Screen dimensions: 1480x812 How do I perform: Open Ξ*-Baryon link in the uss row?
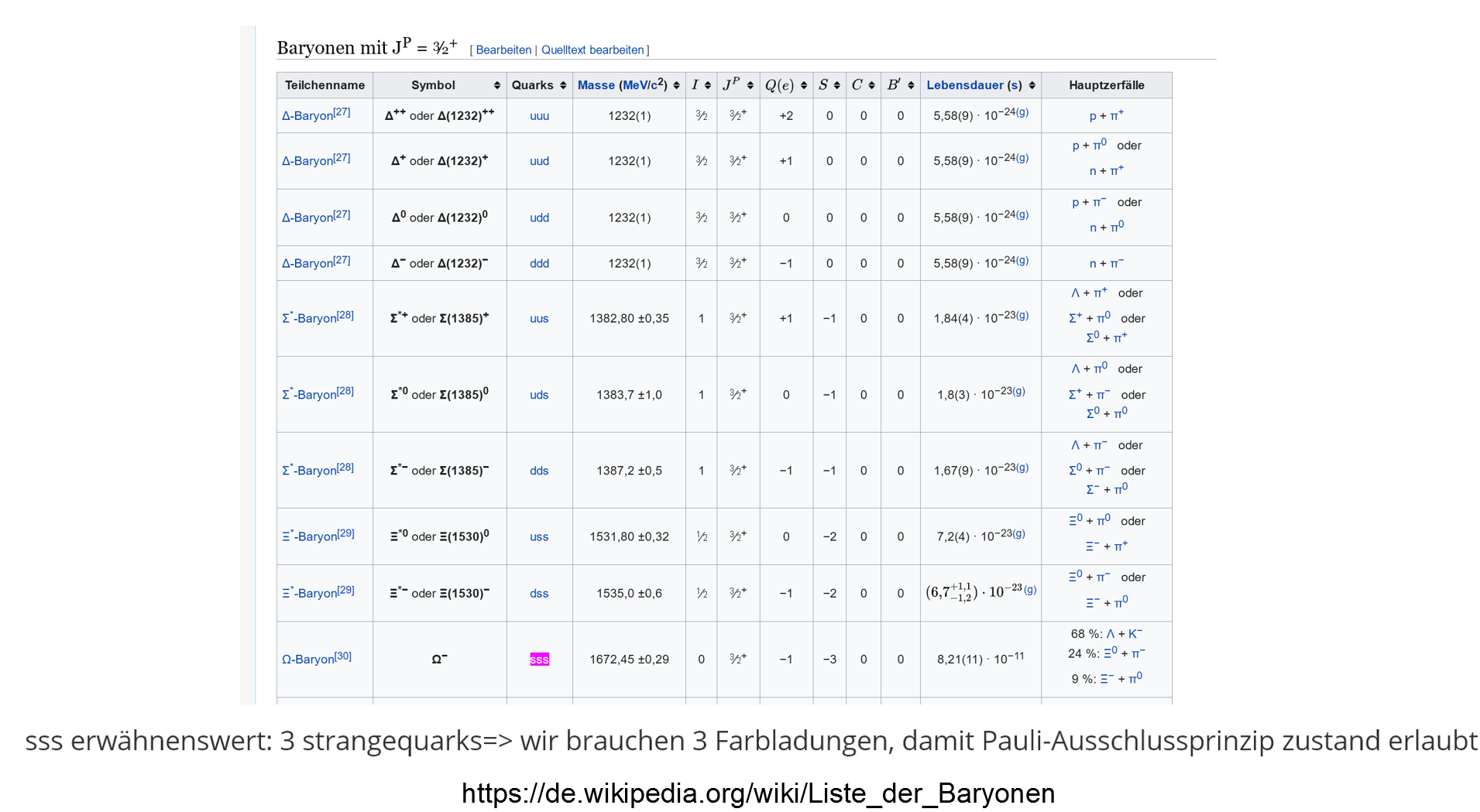click(309, 536)
